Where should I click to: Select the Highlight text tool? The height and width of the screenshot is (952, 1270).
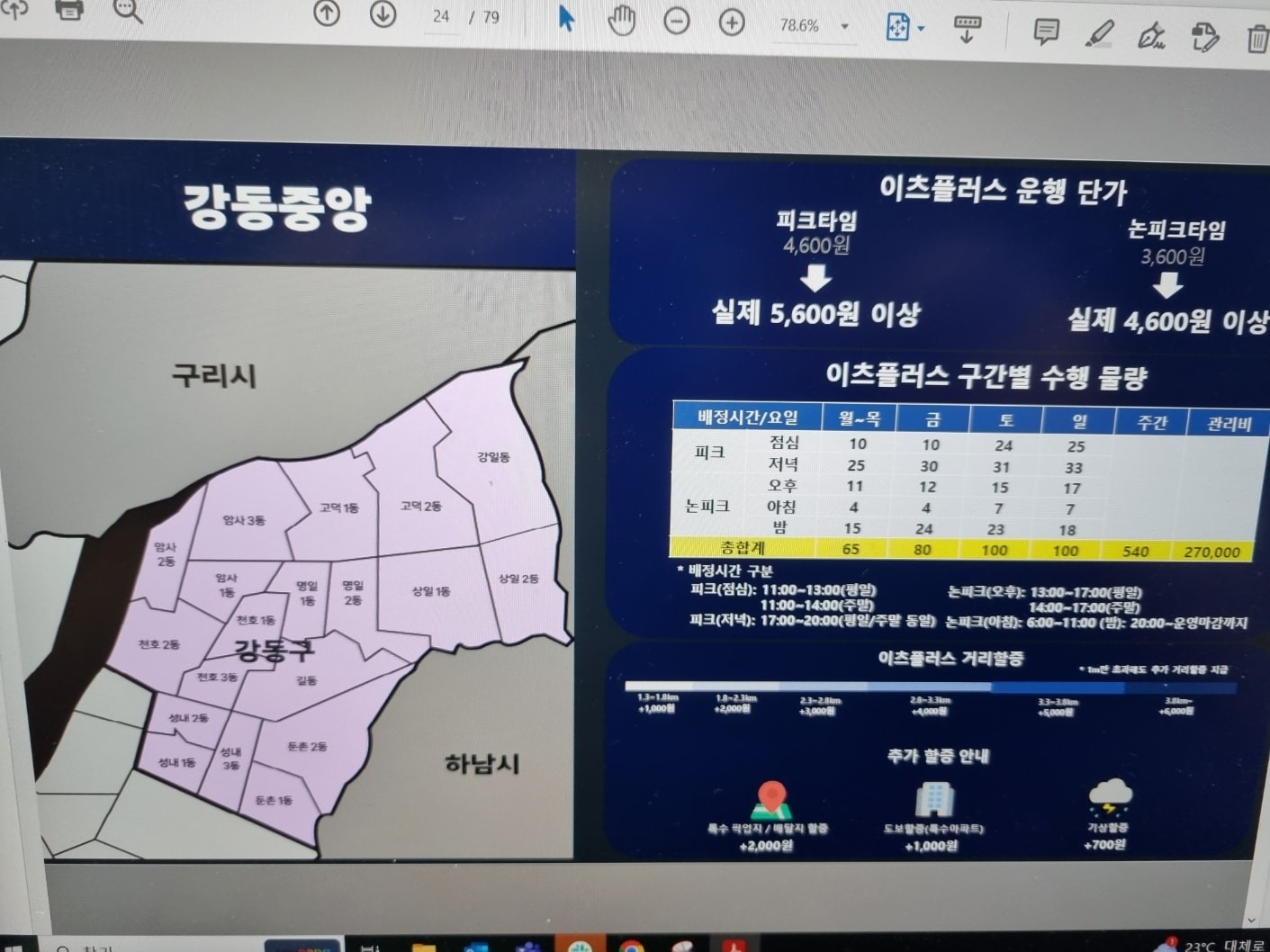[x=1099, y=30]
